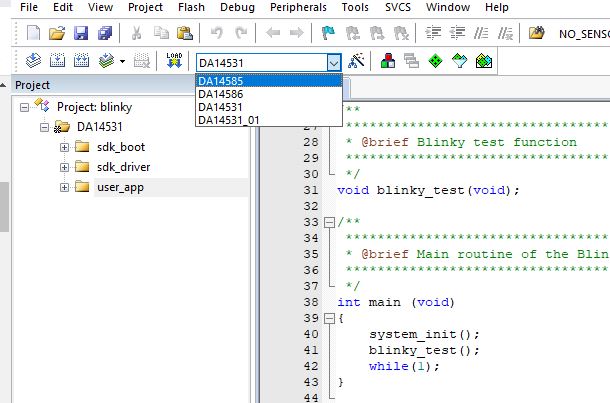Collapse comment block at line 33
This screenshot has width=610, height=403.
point(329,222)
